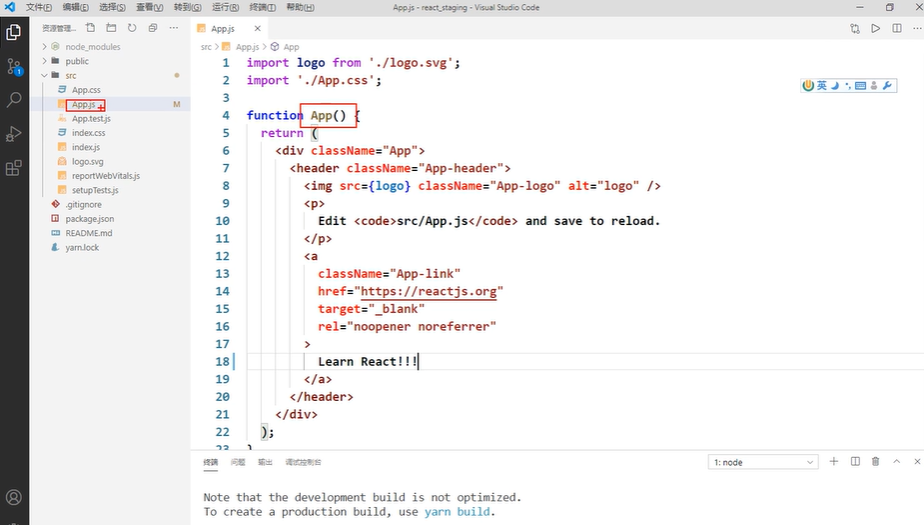Switch to the 输出 panel tab
This screenshot has height=525, width=924.
(265, 462)
